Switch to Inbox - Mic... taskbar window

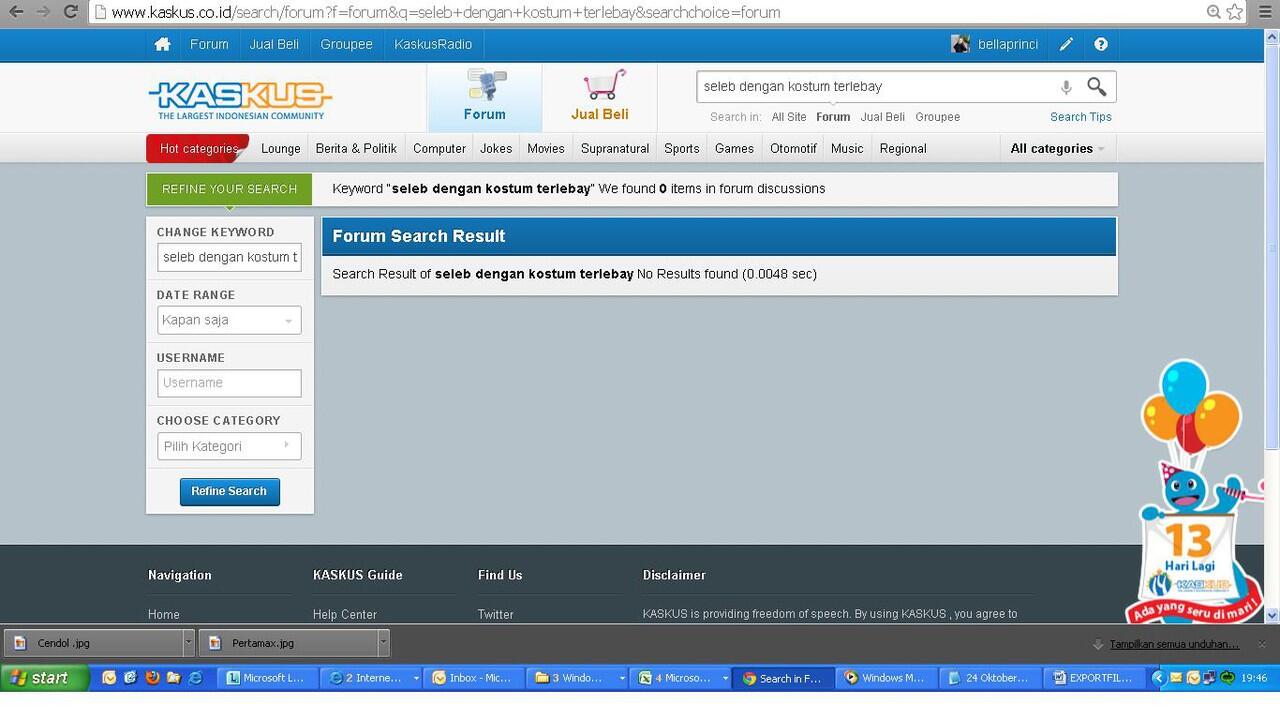click(x=473, y=677)
